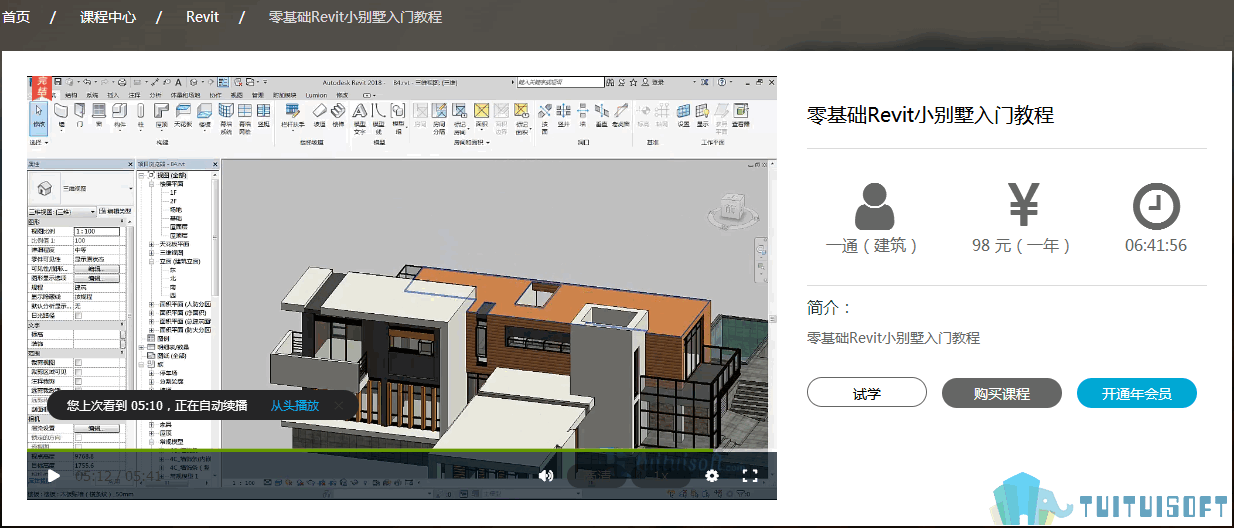Select the 柱 Column tool in Revit ribbon
Image resolution: width=1234 pixels, height=528 pixels.
141,118
